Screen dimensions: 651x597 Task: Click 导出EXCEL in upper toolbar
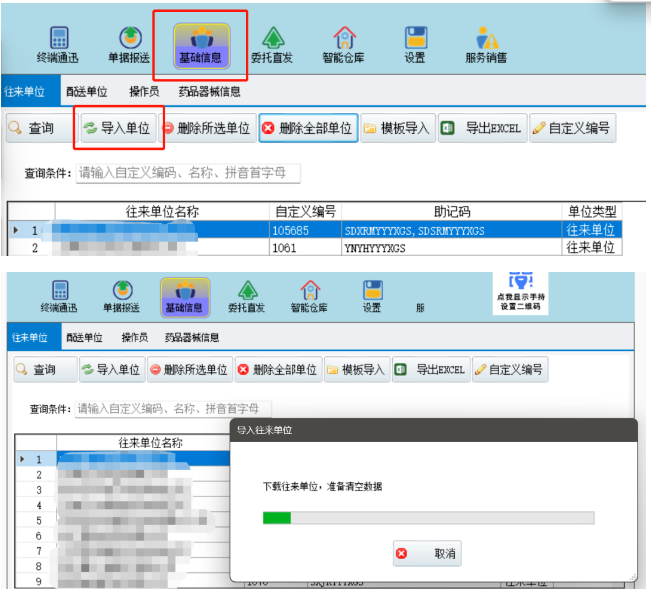pos(483,128)
